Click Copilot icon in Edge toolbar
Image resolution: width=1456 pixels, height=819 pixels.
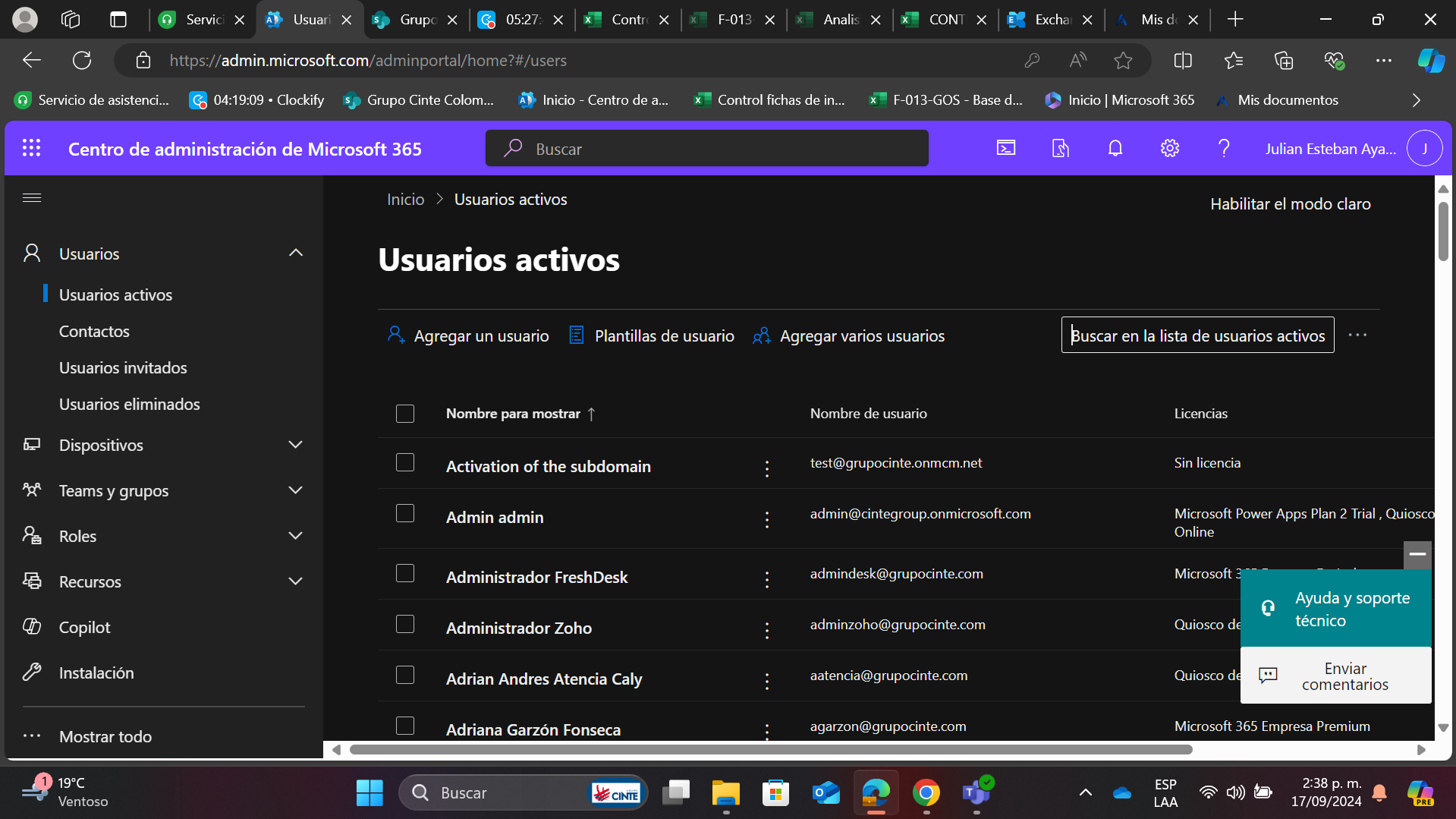[1431, 60]
